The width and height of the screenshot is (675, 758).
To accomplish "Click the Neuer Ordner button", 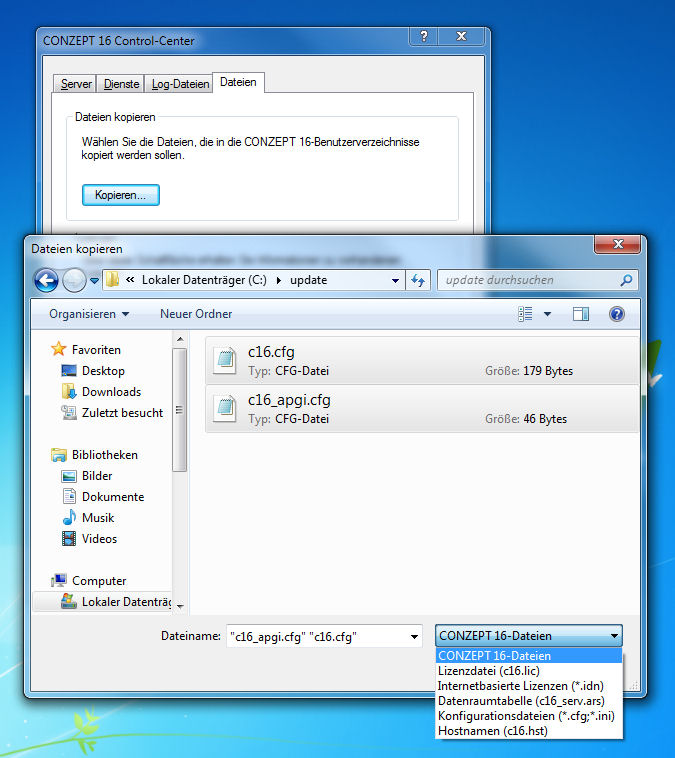I will click(x=196, y=314).
